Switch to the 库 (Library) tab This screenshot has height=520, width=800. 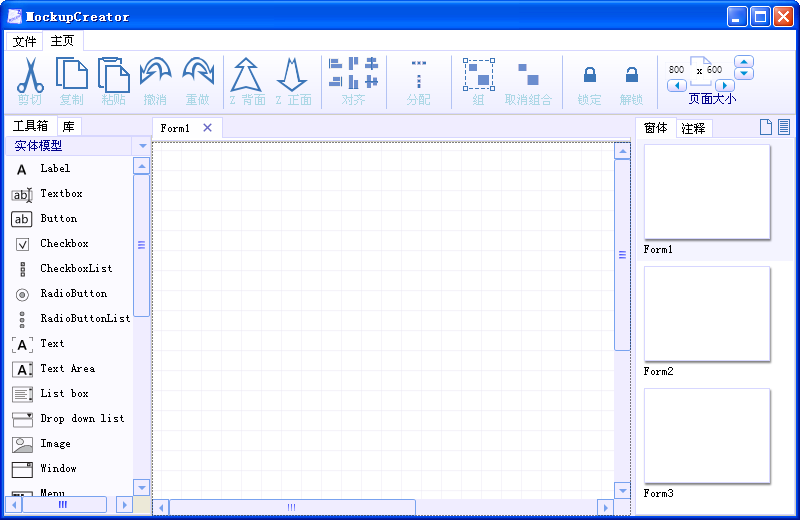(x=69, y=126)
